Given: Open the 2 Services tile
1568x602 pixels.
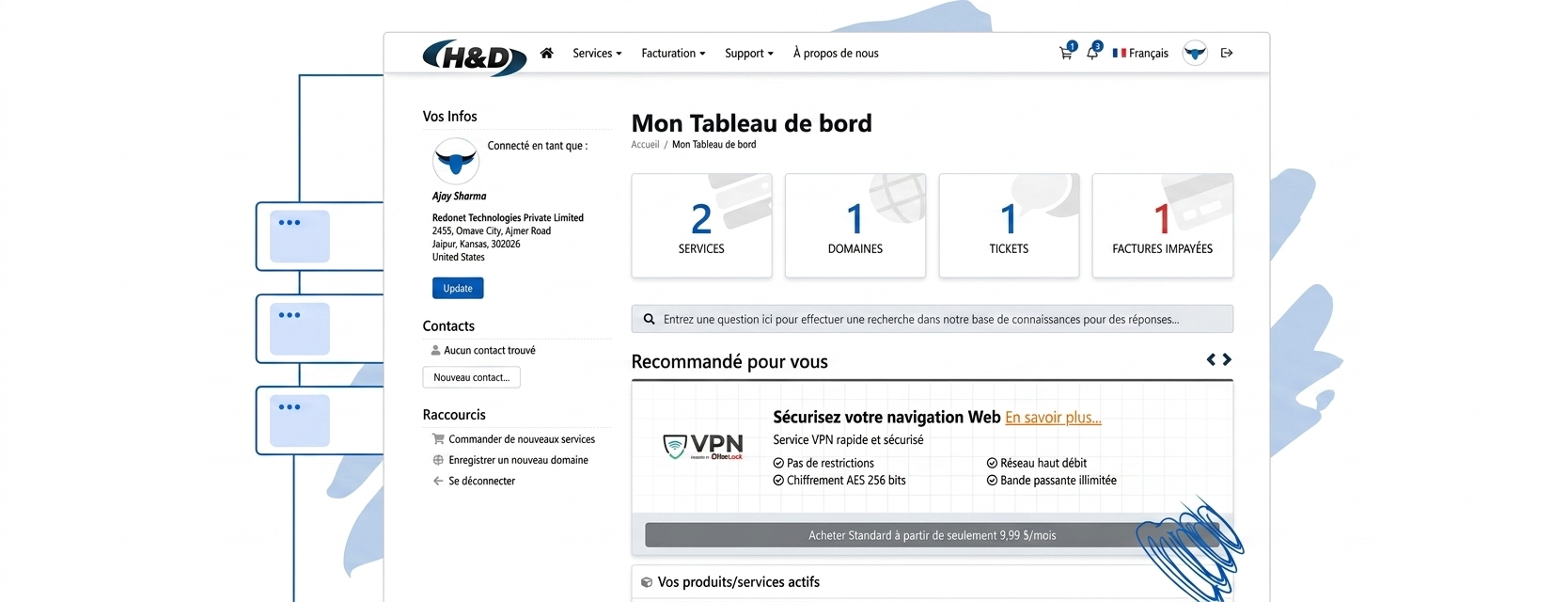Looking at the screenshot, I should pos(701,225).
